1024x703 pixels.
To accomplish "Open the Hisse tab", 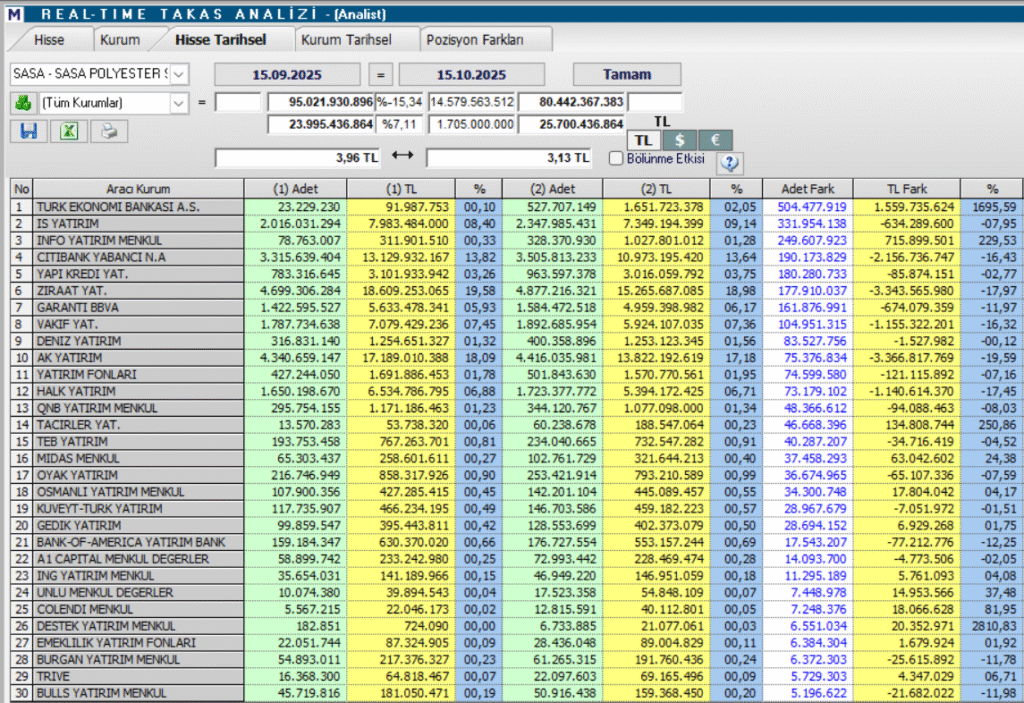I will (x=49, y=40).
